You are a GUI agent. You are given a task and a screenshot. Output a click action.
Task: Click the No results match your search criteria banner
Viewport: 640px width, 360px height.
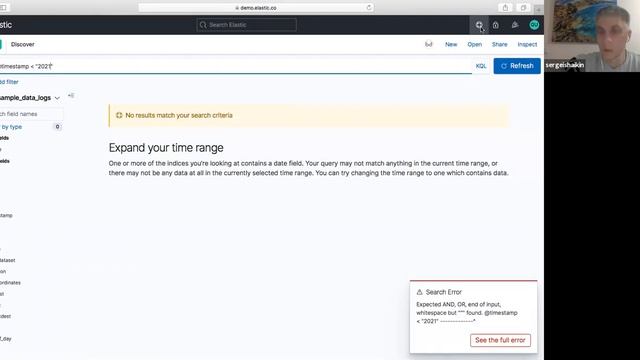click(x=309, y=116)
